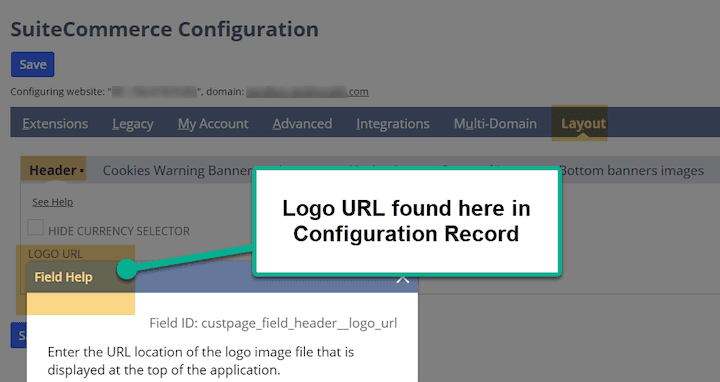Viewport: 720px width, 382px height.
Task: Select the Header subtab
Action: [x=53, y=170]
